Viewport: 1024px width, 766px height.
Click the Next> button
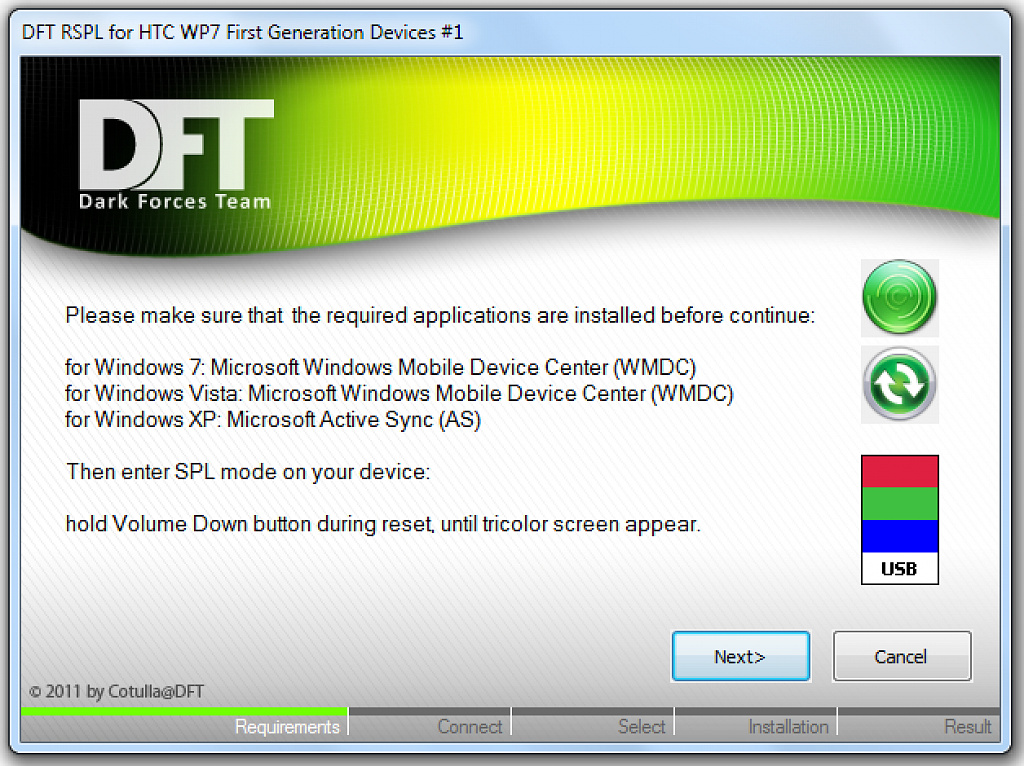tap(741, 656)
